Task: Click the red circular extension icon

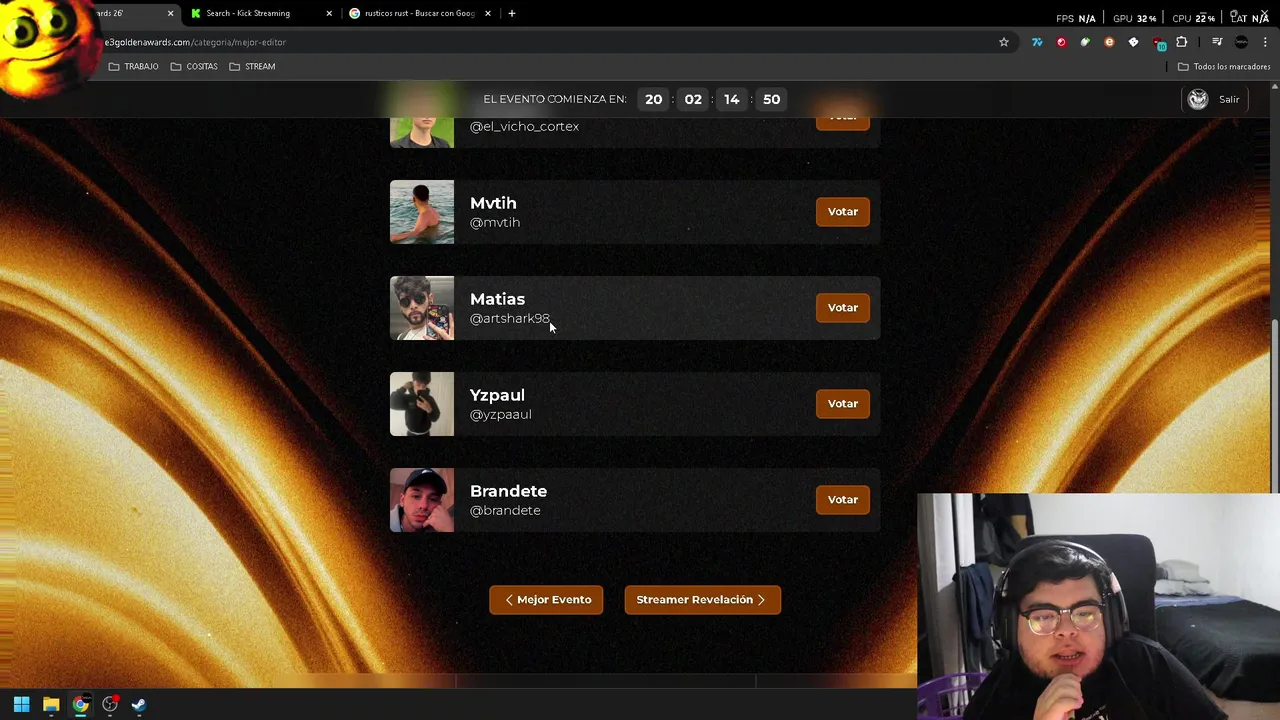Action: 1061,42
